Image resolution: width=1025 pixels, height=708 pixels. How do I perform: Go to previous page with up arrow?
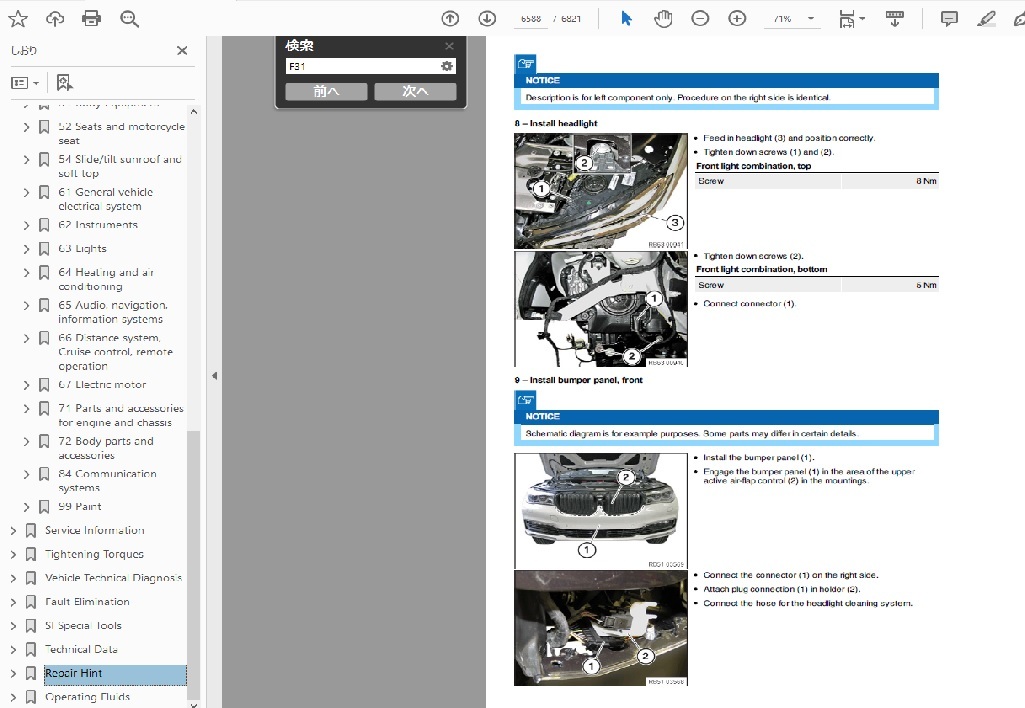click(450, 18)
